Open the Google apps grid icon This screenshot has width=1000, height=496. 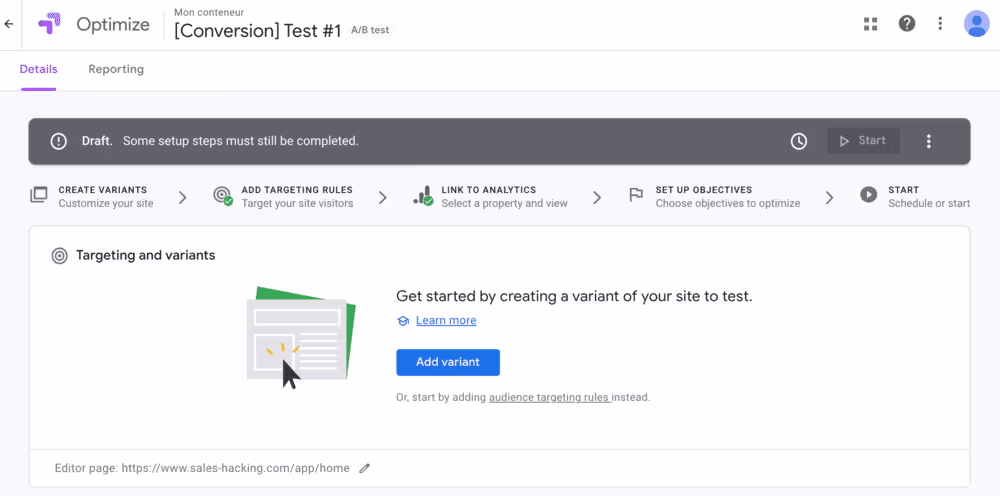(x=871, y=24)
